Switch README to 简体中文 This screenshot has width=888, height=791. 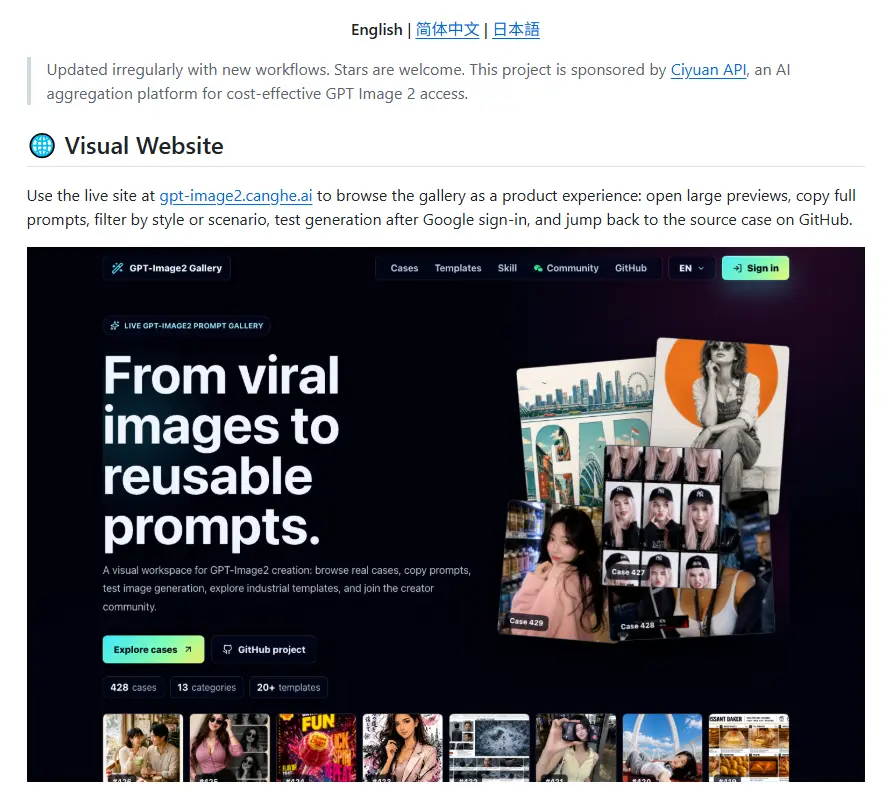point(447,29)
